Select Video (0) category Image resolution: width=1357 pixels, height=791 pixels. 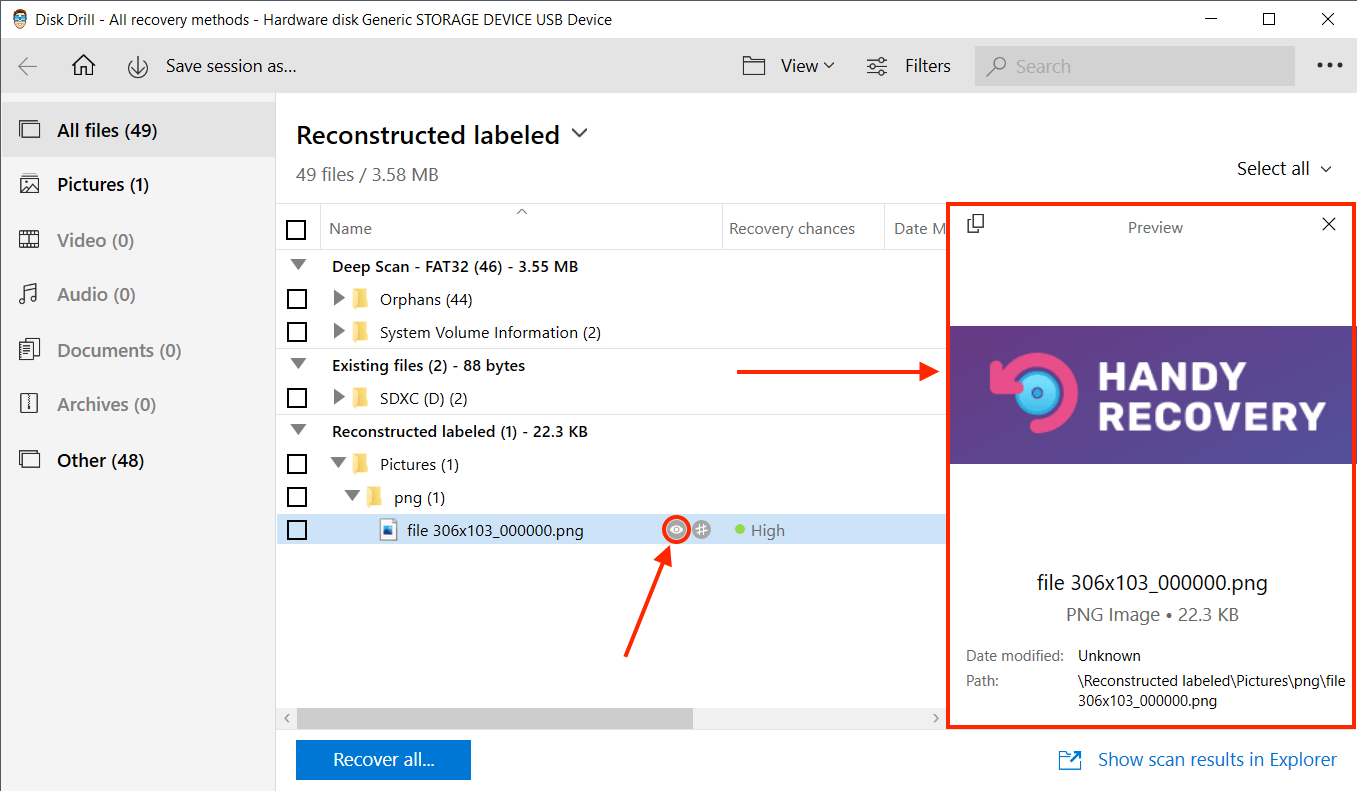click(x=138, y=240)
